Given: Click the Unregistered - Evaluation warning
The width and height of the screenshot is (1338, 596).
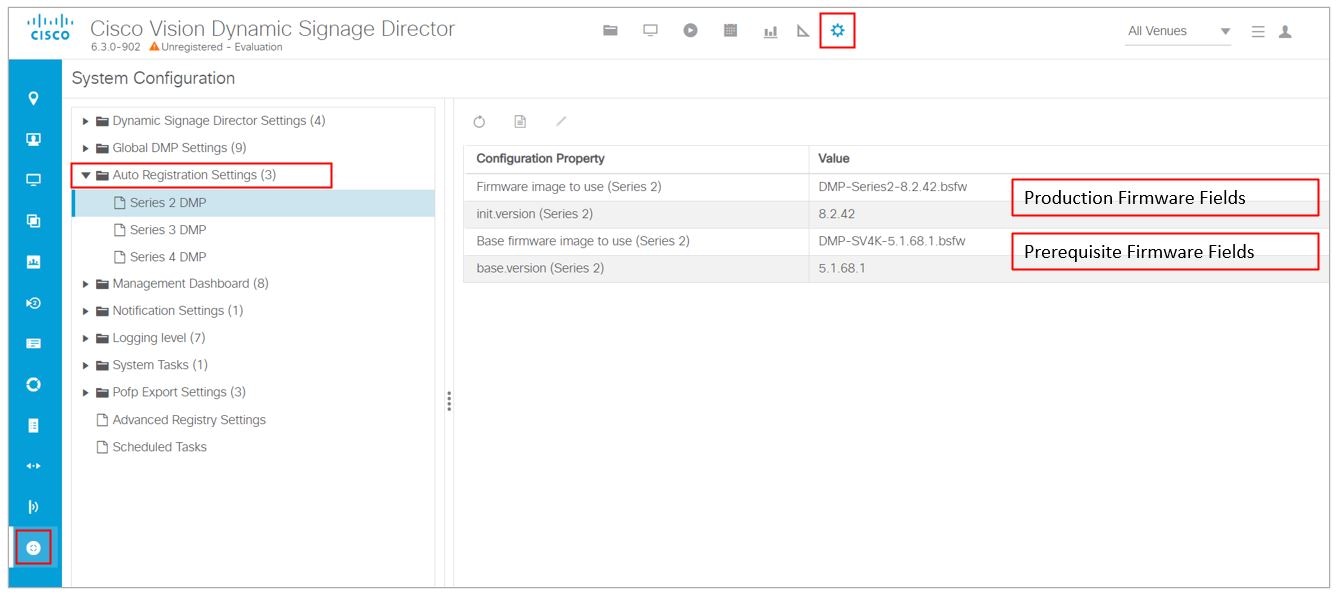Looking at the screenshot, I should pos(215,47).
